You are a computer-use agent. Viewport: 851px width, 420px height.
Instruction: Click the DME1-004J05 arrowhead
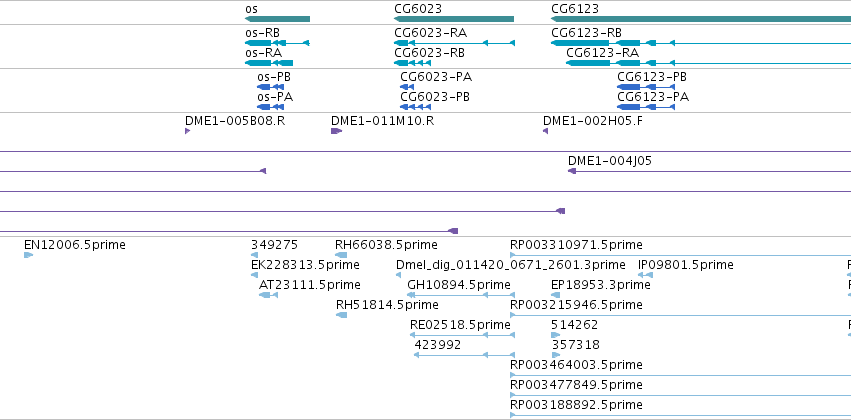(571, 171)
